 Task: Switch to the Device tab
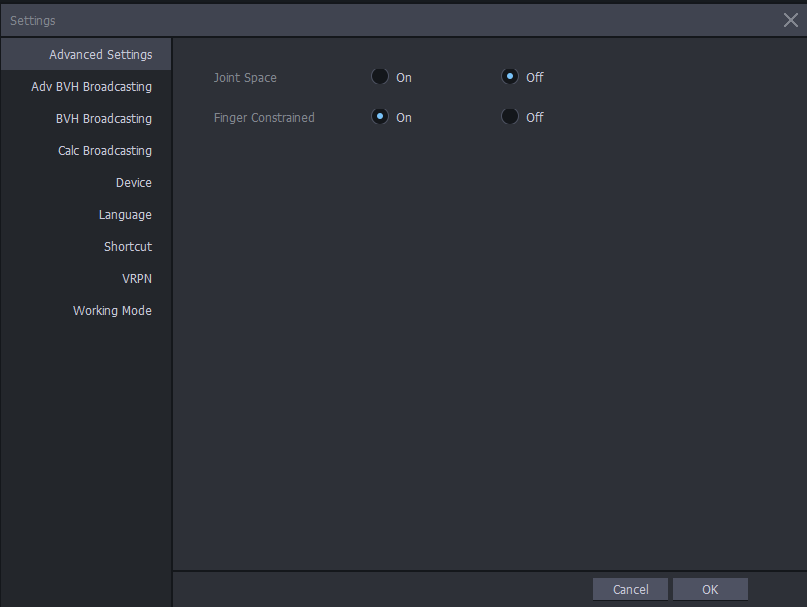(x=86, y=182)
